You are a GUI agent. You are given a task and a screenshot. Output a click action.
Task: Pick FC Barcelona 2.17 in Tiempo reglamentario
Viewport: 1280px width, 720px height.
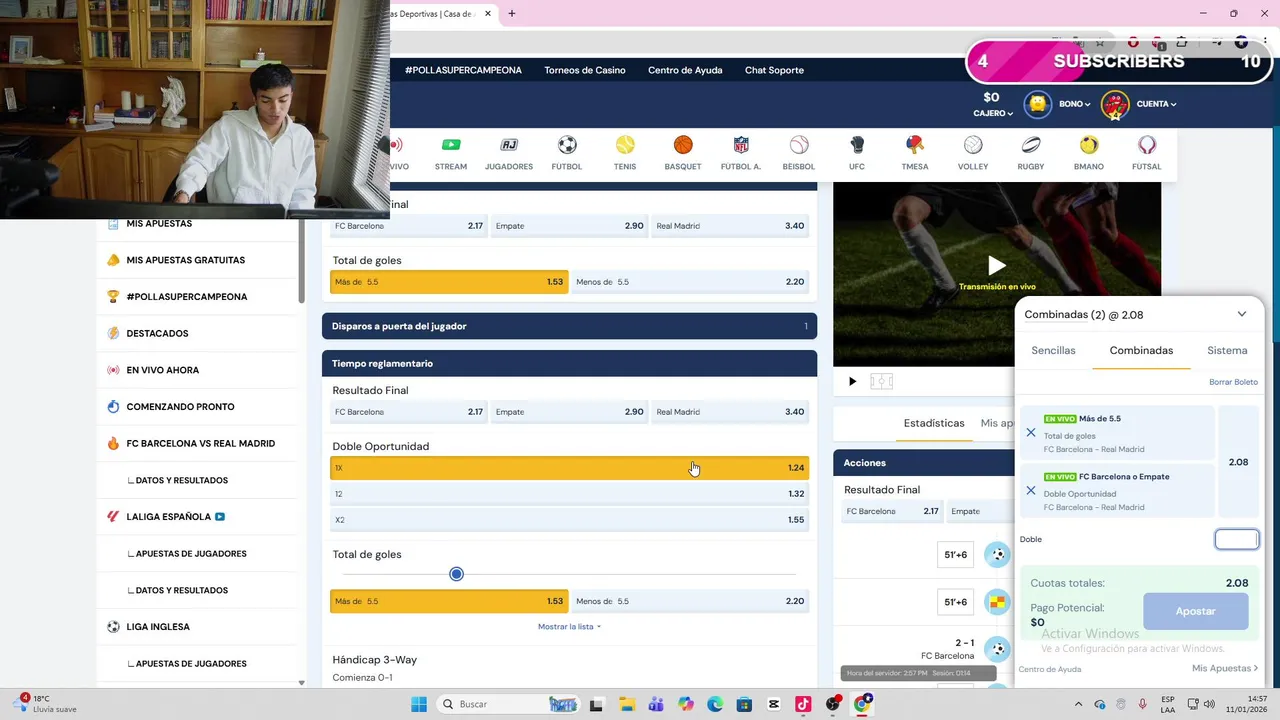[x=409, y=412]
